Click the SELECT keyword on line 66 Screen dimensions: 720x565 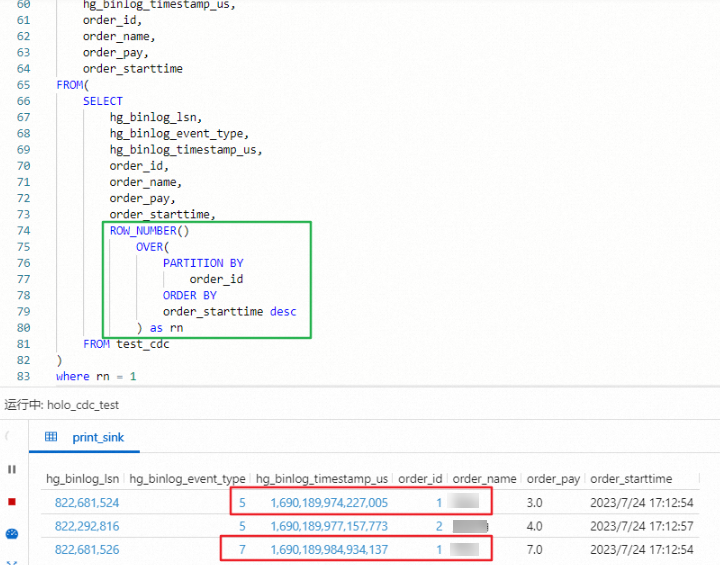point(103,101)
